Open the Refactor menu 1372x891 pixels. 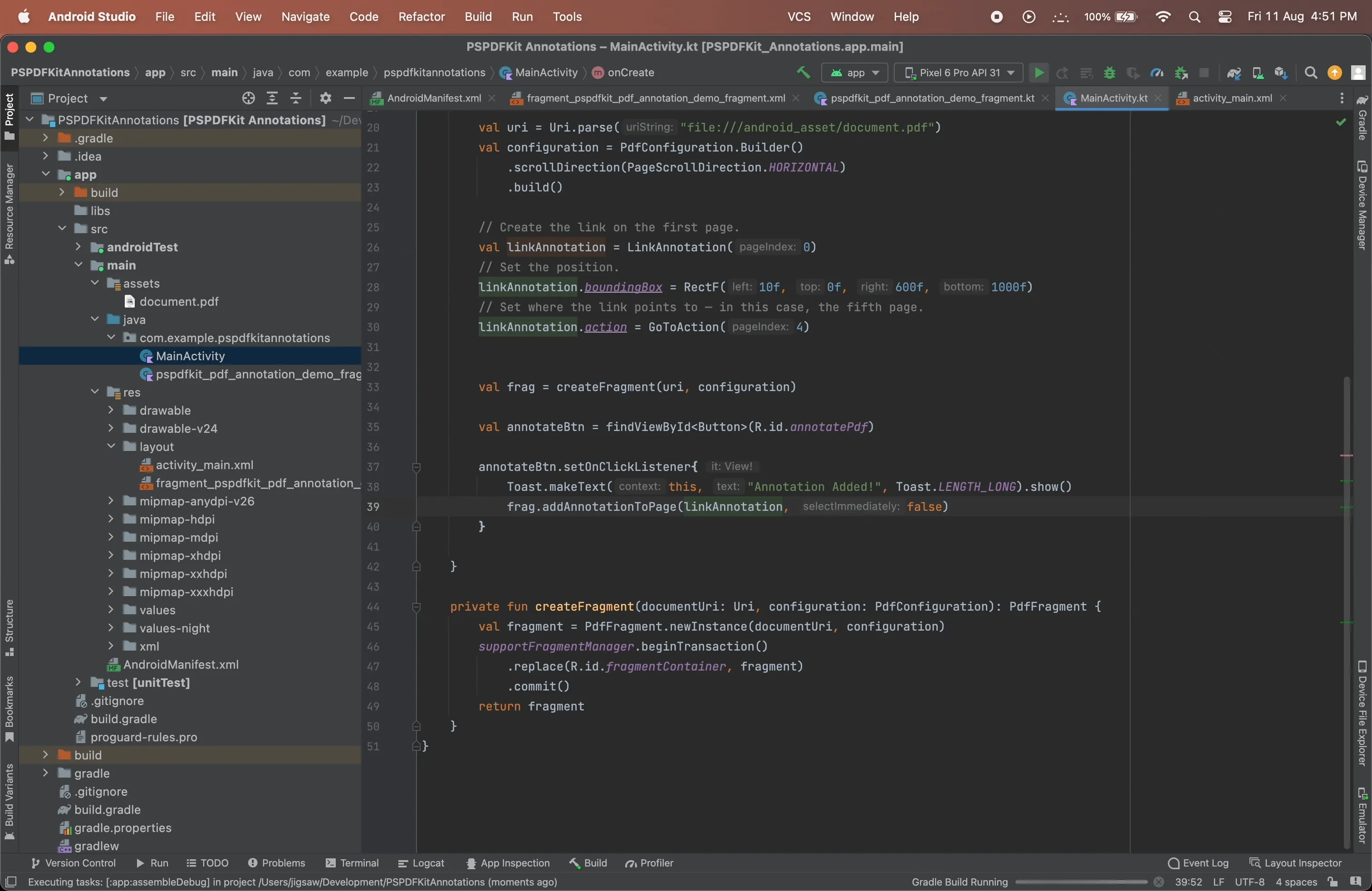tap(421, 17)
